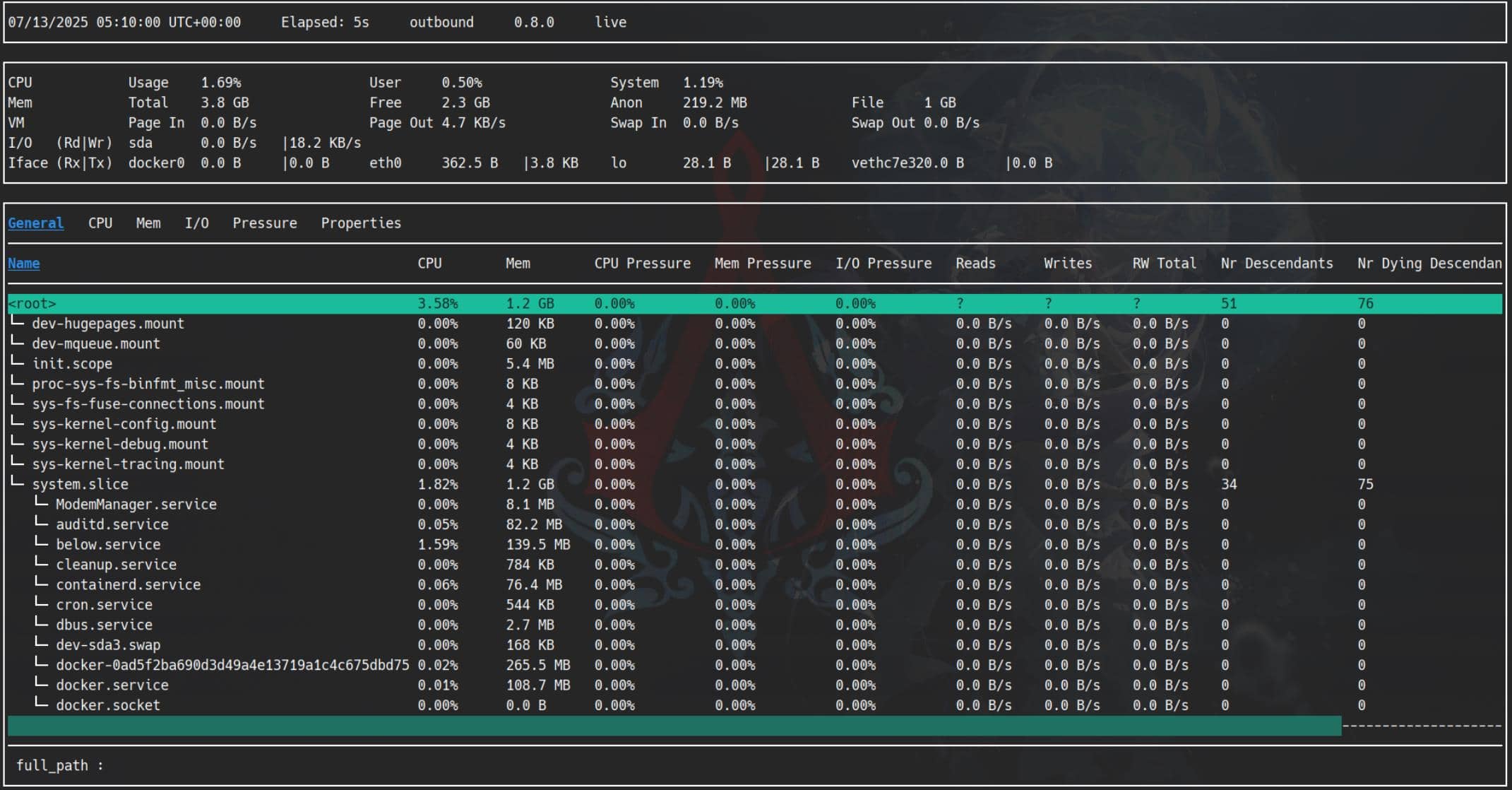Click the full_path field at bottom
Viewport: 1512px width, 790px height.
(x=60, y=766)
